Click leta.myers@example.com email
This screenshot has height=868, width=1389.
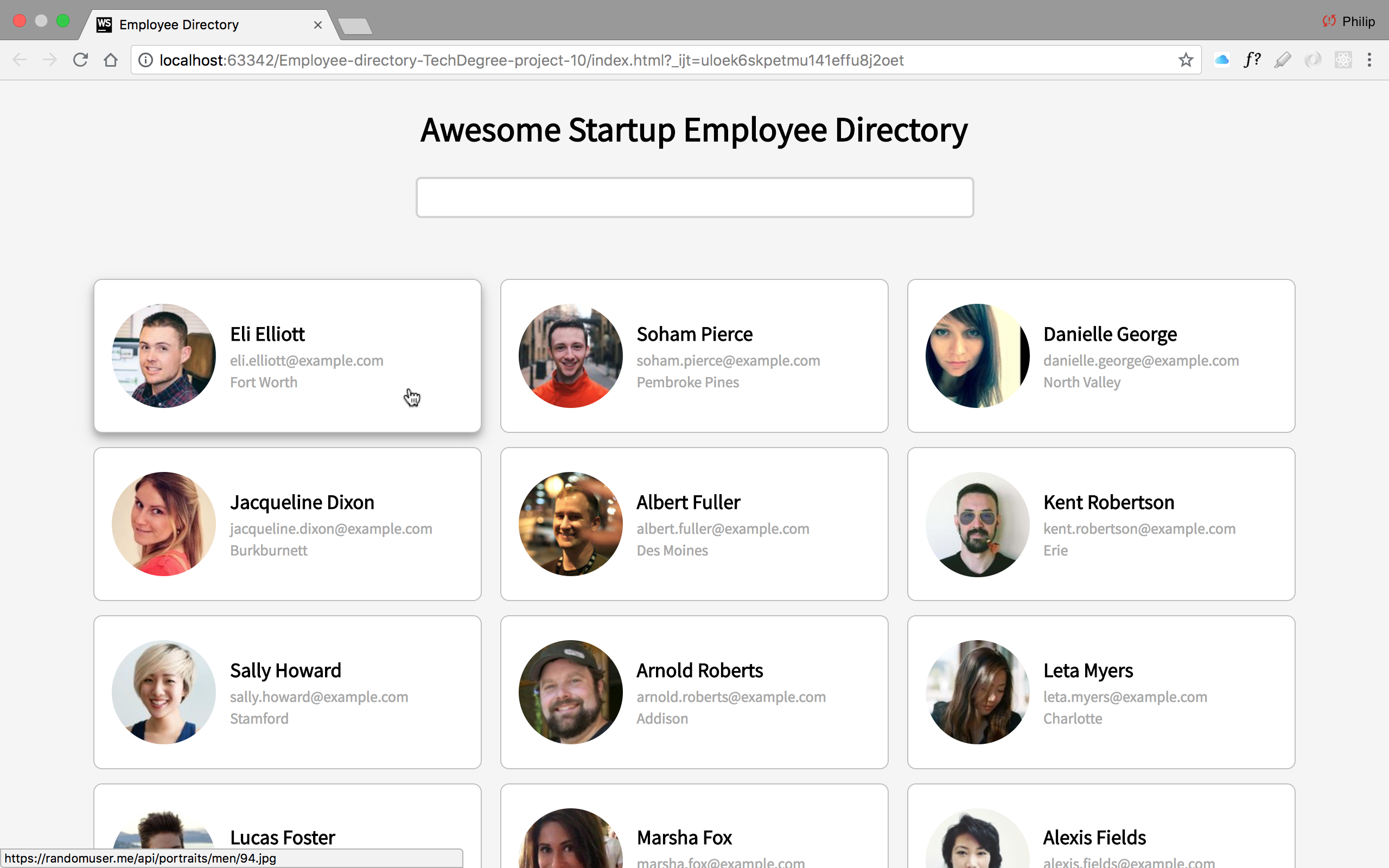click(x=1125, y=697)
